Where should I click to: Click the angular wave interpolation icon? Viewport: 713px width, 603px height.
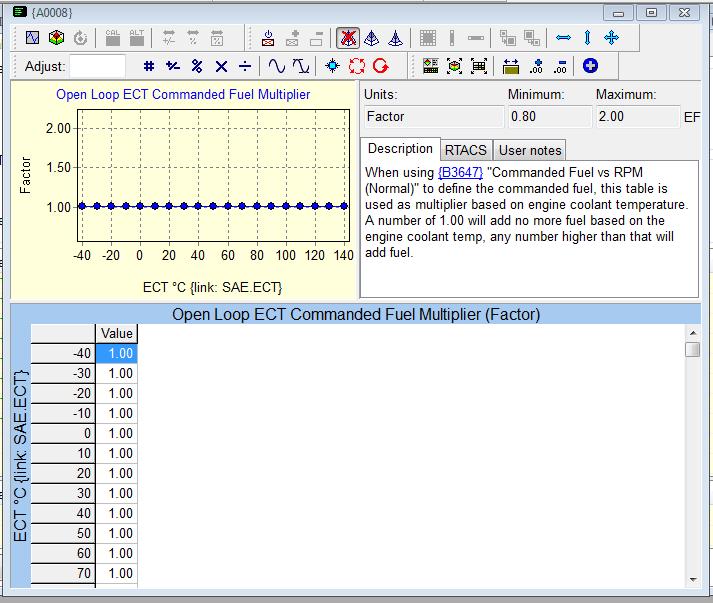click(301, 66)
